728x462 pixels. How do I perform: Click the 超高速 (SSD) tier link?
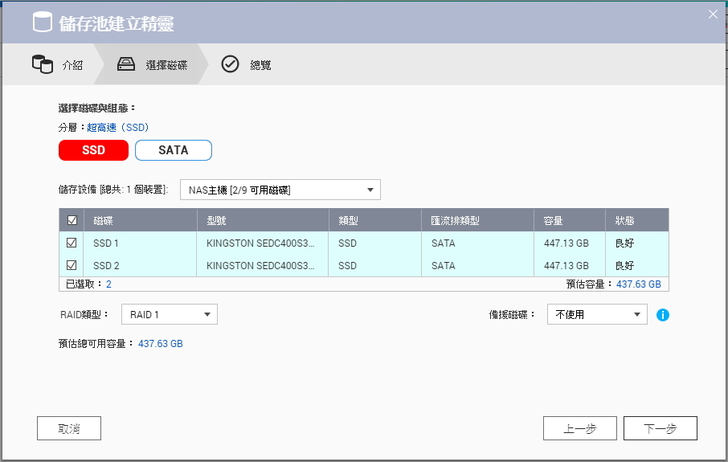pyautogui.click(x=117, y=127)
